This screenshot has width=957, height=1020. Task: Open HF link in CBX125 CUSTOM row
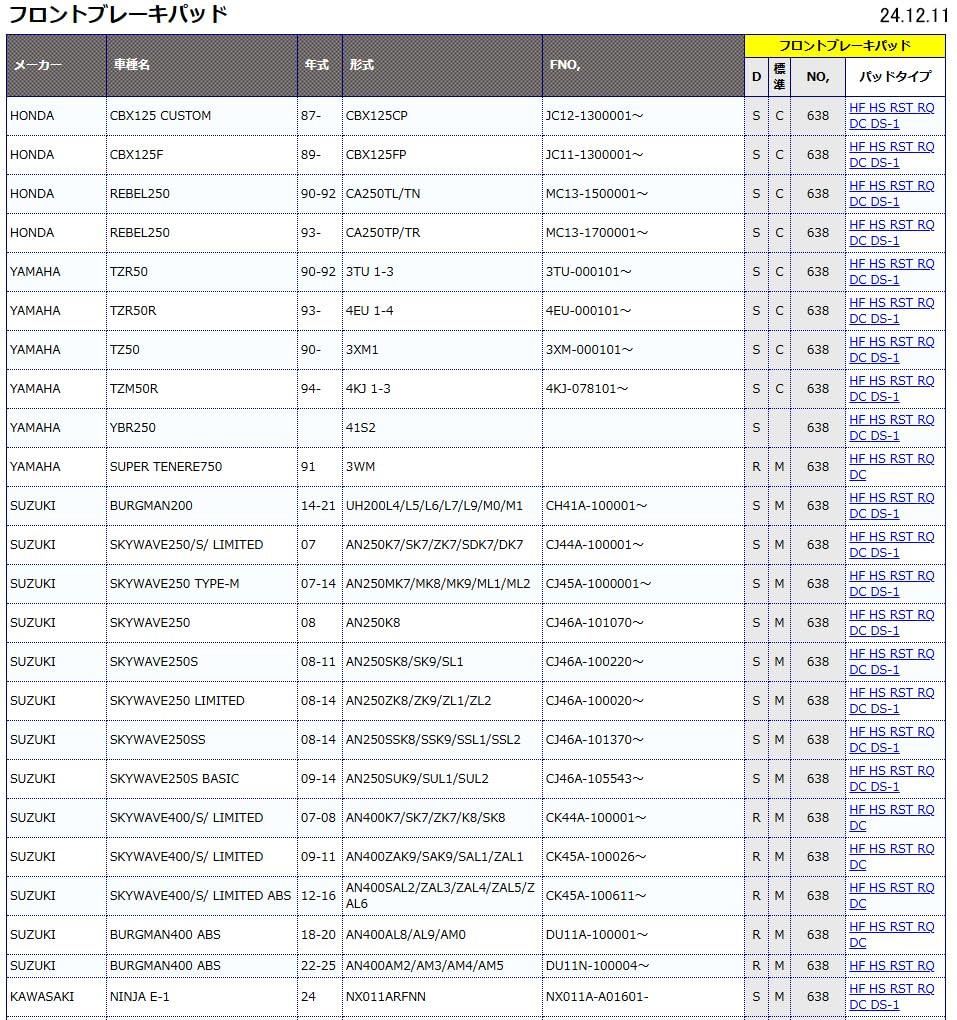(856, 108)
